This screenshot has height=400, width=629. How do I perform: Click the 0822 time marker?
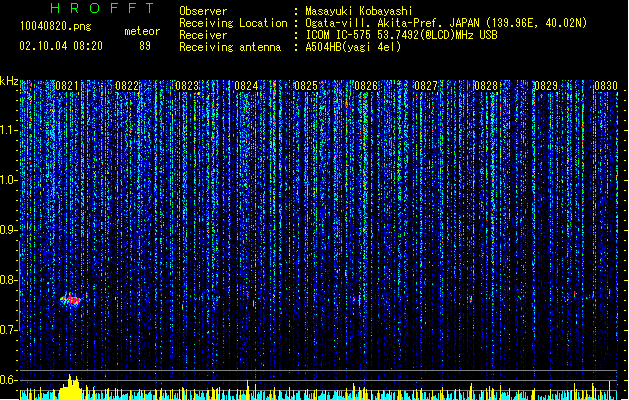(x=127, y=86)
